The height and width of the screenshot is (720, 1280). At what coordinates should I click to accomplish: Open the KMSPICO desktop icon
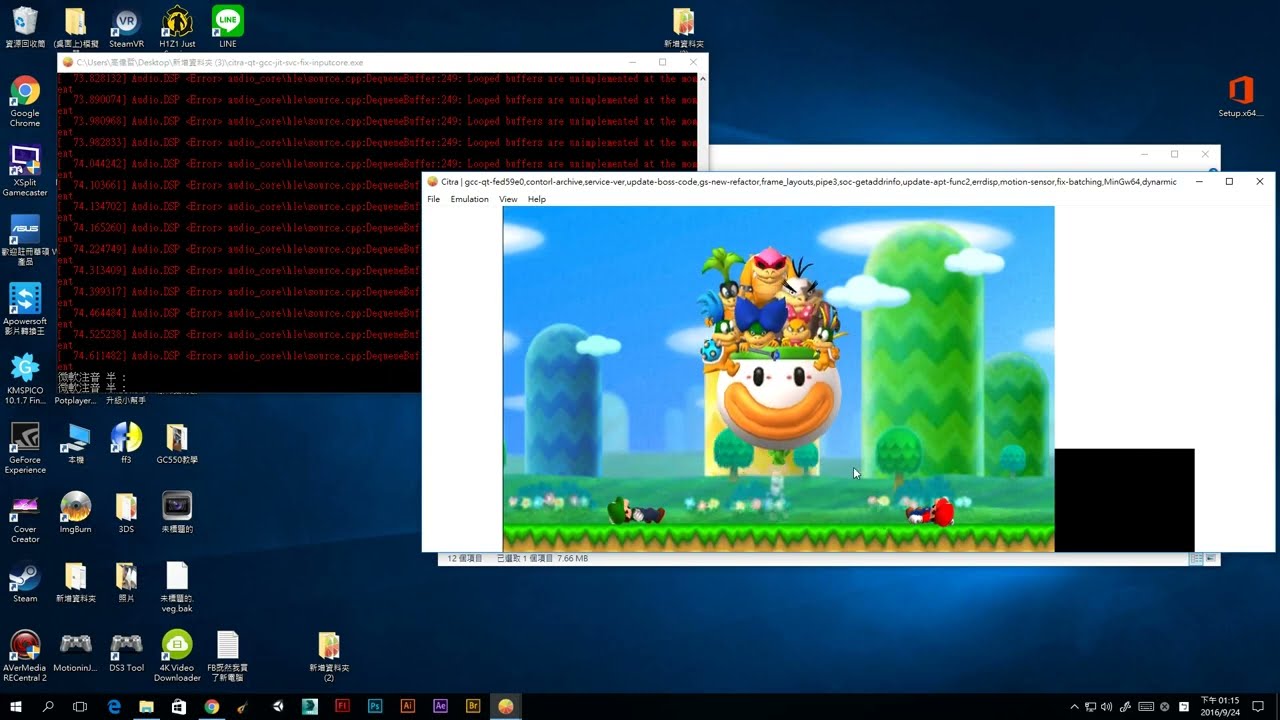(25, 379)
